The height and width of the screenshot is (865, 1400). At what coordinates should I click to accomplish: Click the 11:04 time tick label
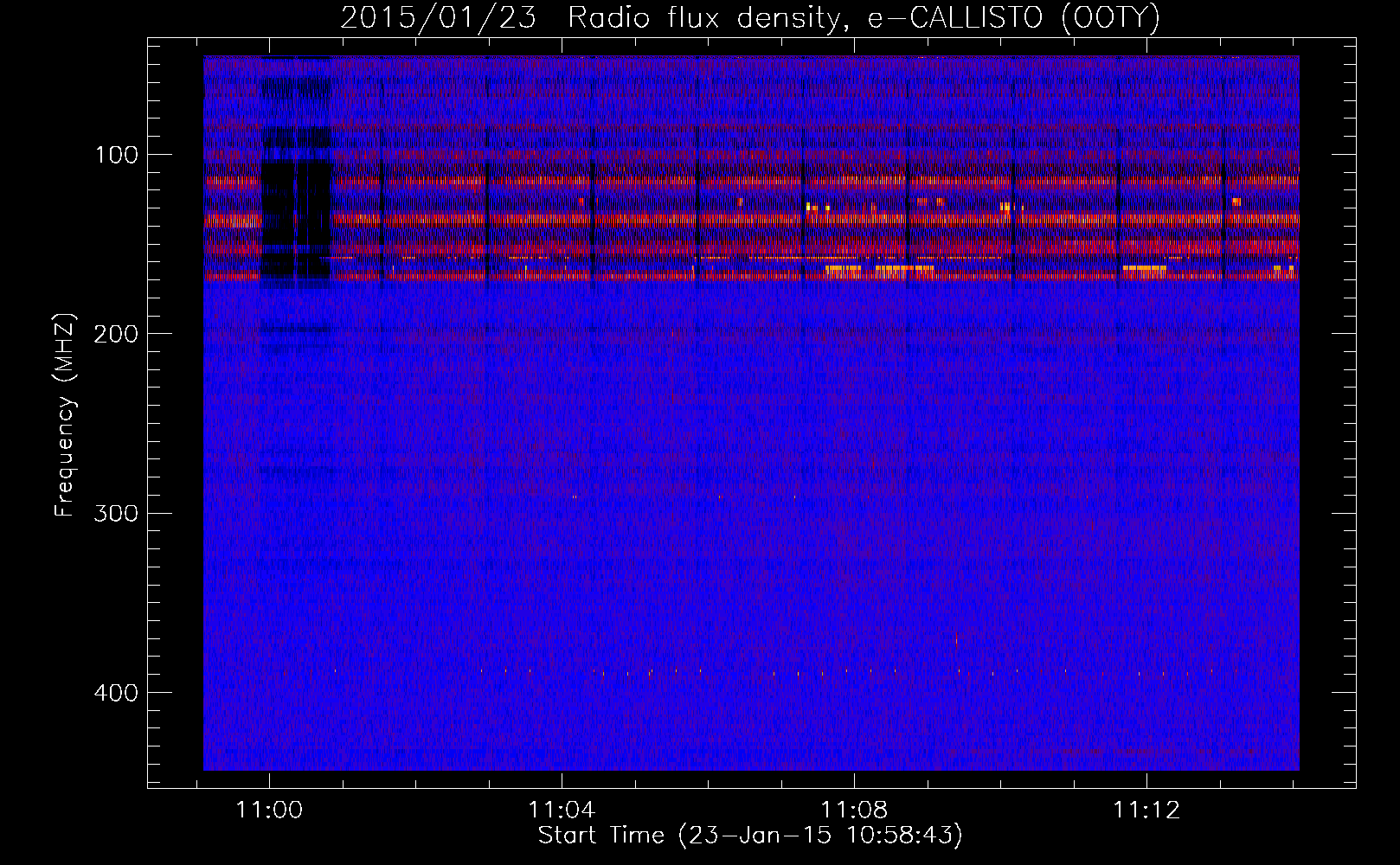click(x=562, y=811)
